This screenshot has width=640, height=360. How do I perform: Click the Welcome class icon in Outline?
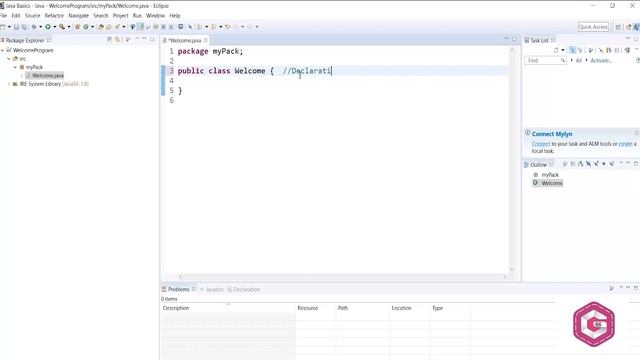tap(535, 182)
